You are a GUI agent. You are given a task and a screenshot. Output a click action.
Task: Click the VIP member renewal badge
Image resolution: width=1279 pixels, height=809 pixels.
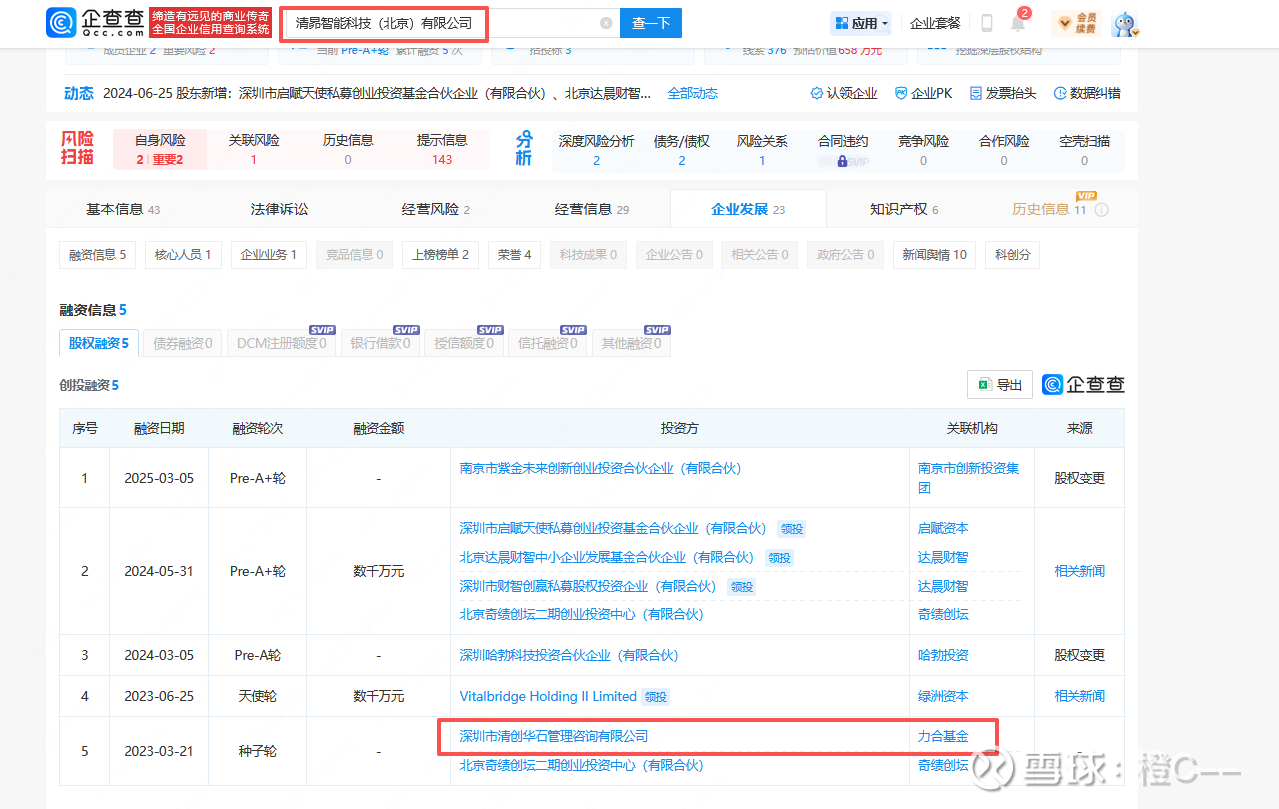1076,23
